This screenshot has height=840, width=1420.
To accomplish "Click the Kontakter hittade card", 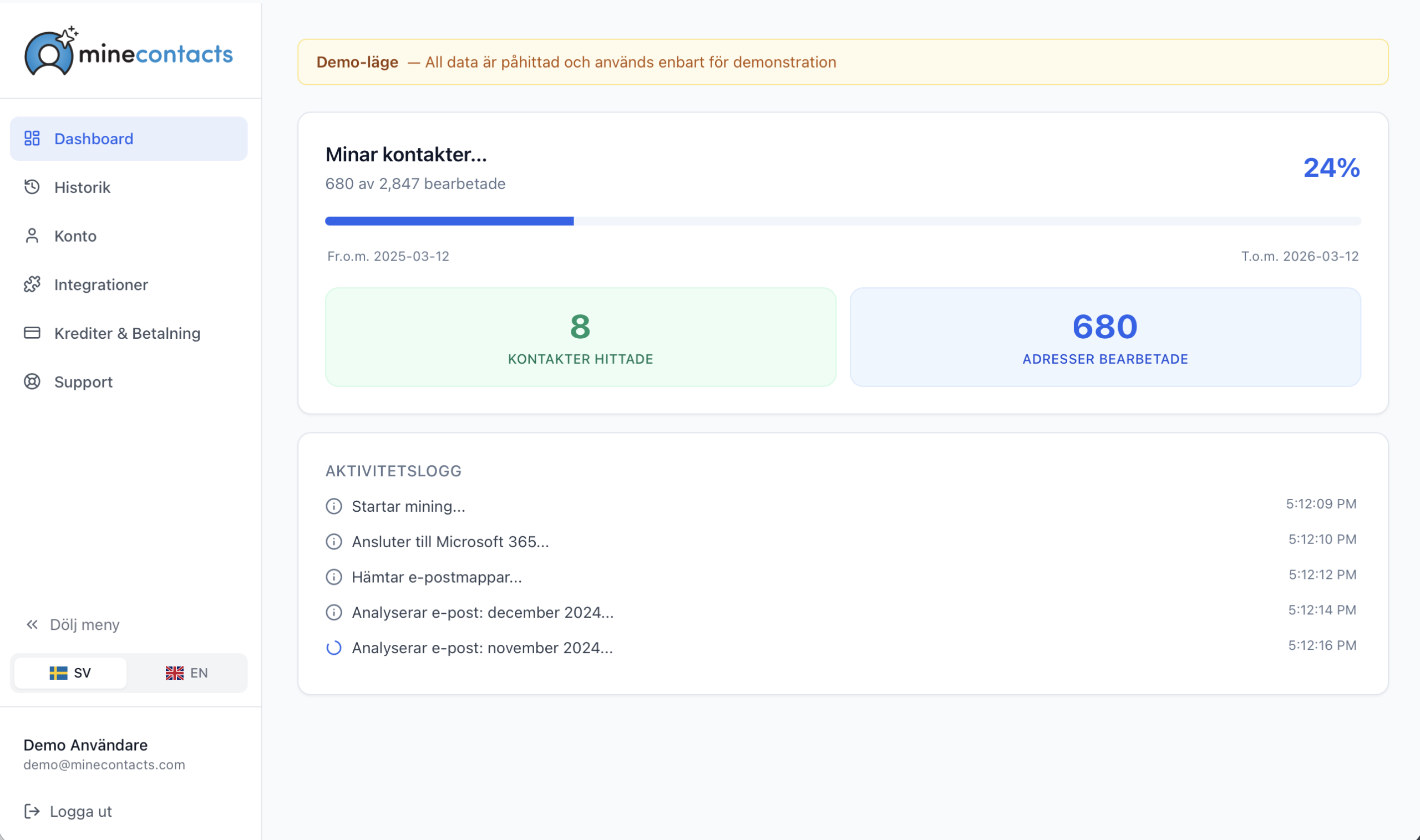I will pos(580,337).
